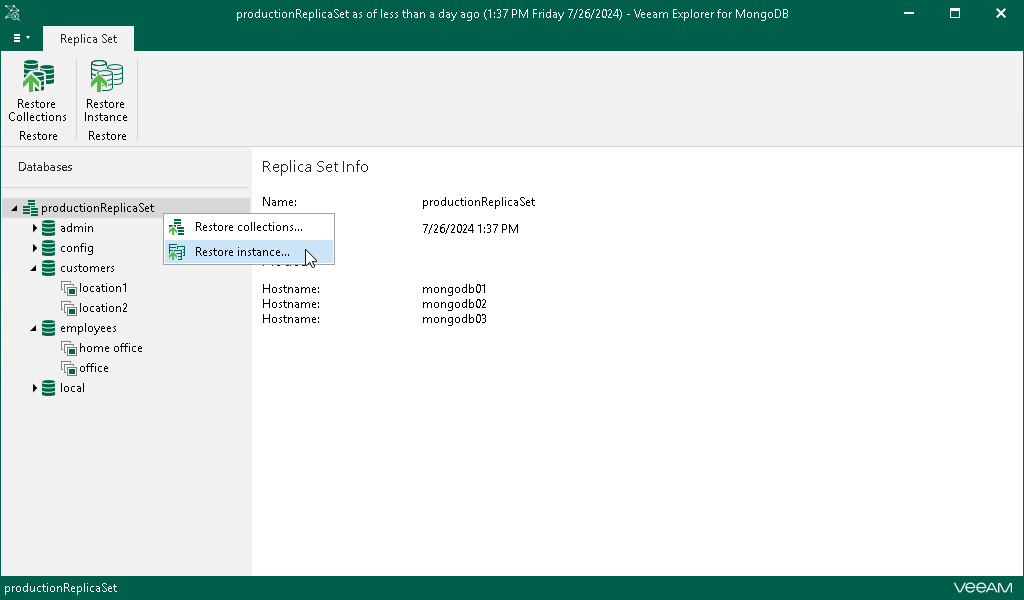Screen dimensions: 1024x600
Task: Click the Veeam Explorer app icon in title bar
Action: (12, 13)
